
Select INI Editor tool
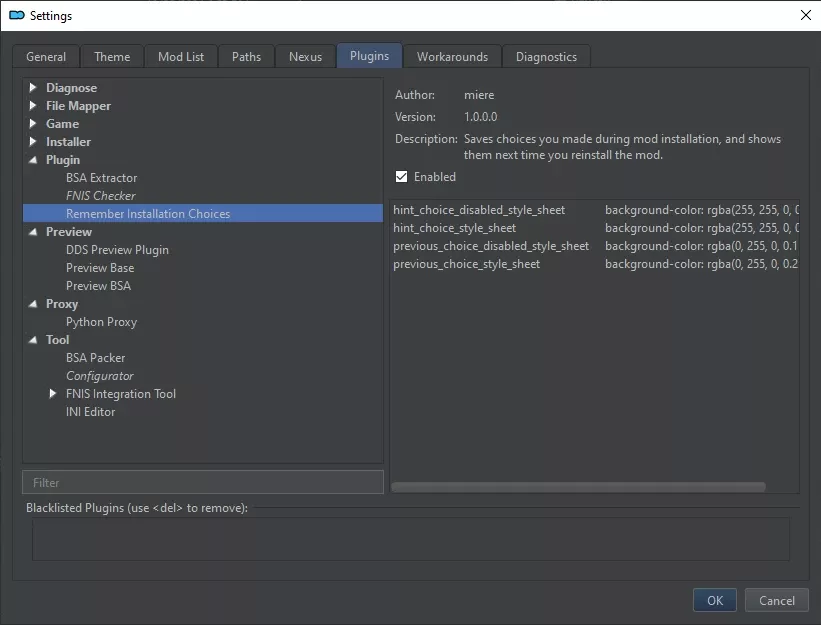point(91,412)
